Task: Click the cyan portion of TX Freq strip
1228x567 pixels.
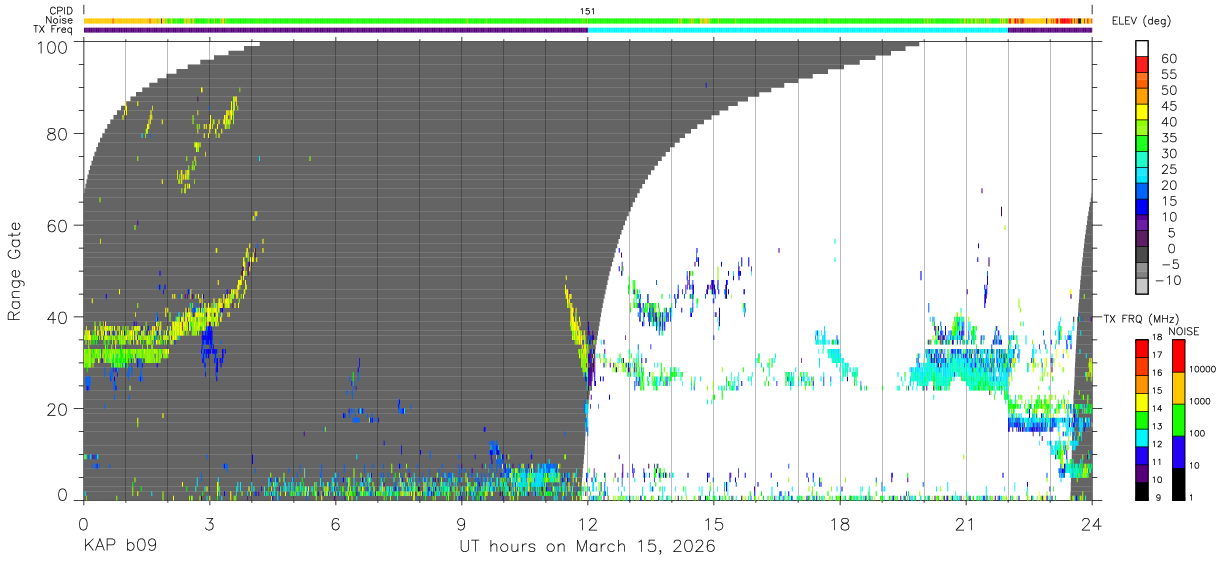Action: coord(797,30)
